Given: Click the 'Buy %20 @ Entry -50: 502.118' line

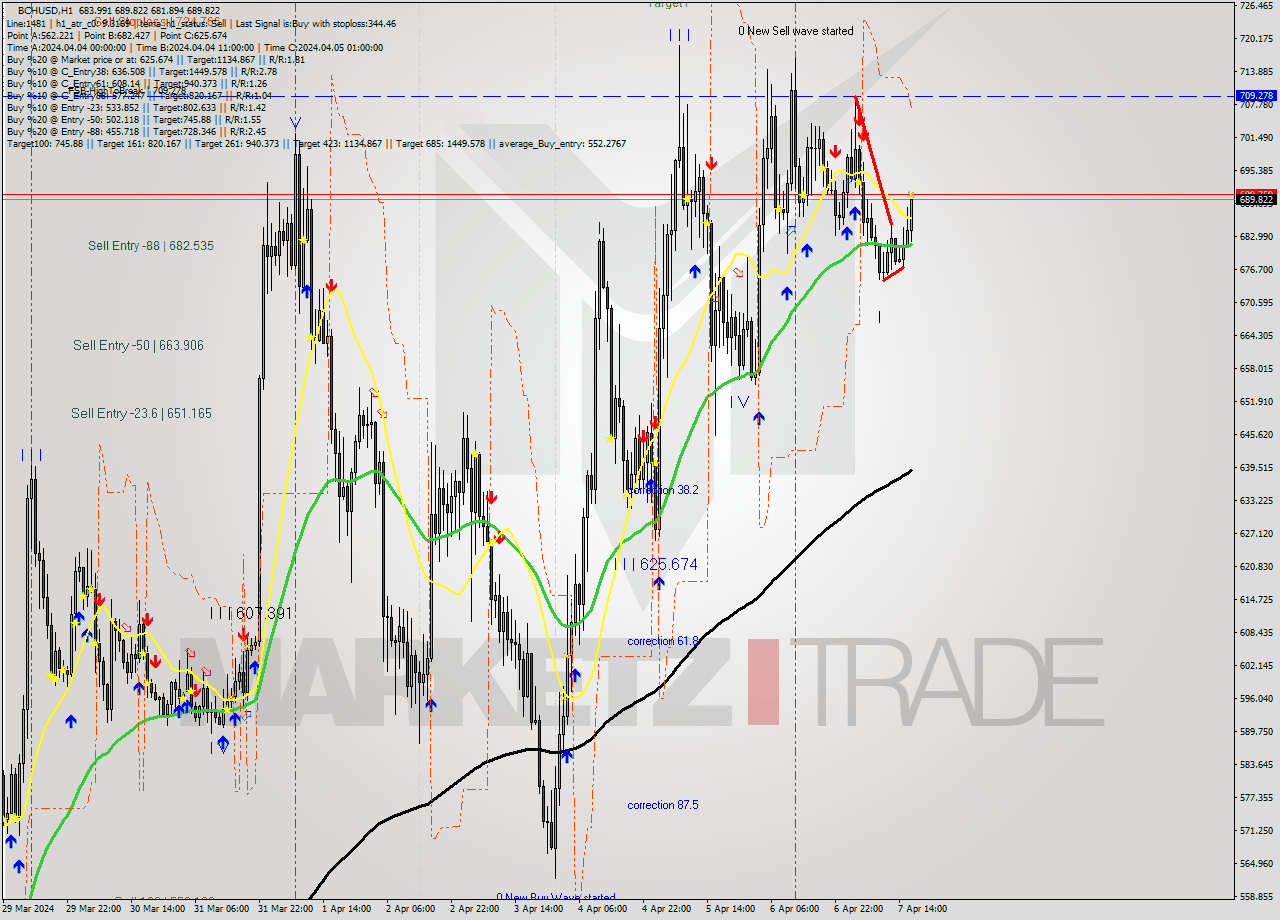Looking at the screenshot, I should [x=136, y=119].
